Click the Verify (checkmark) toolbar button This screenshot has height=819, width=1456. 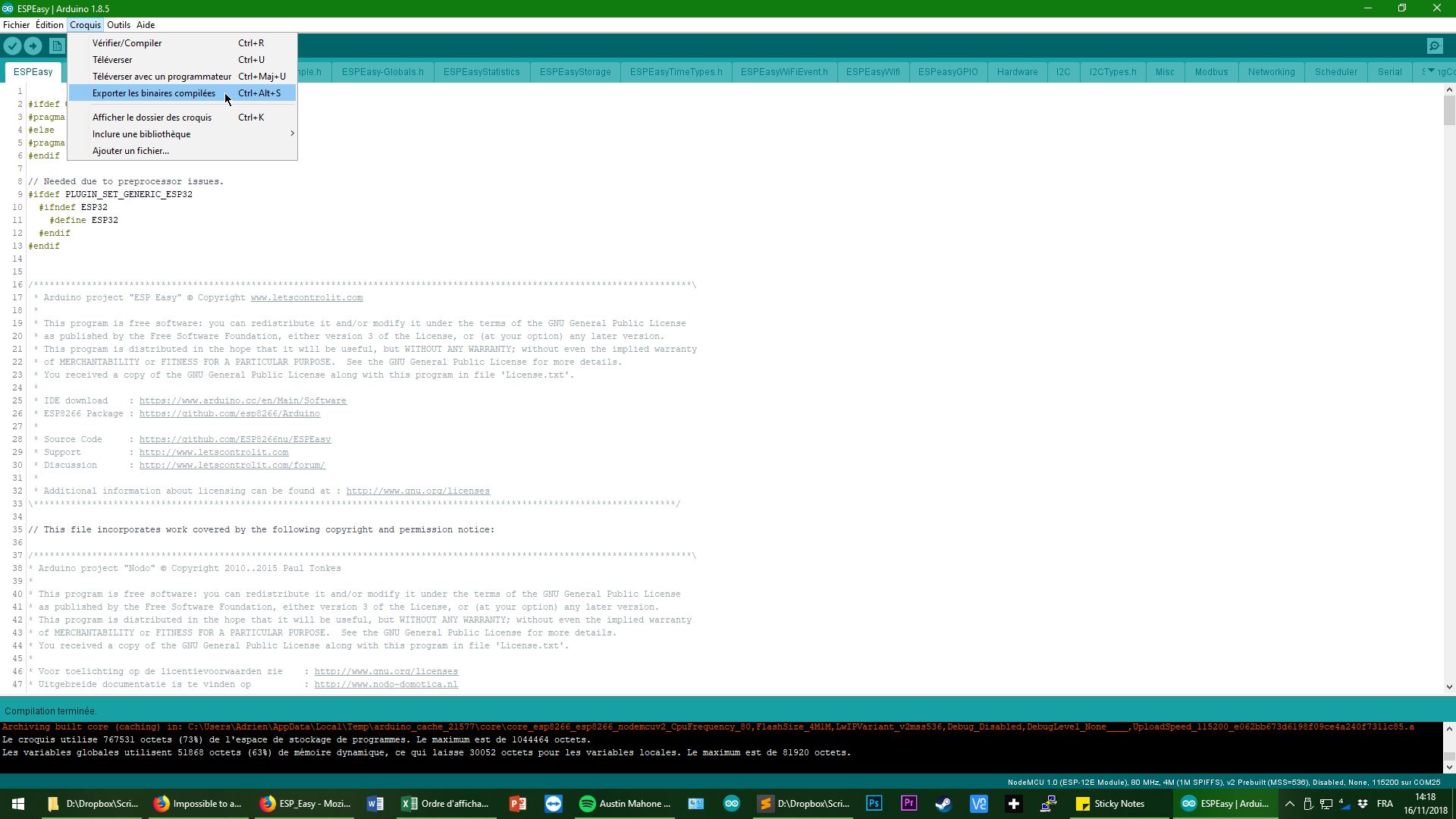pyautogui.click(x=12, y=46)
